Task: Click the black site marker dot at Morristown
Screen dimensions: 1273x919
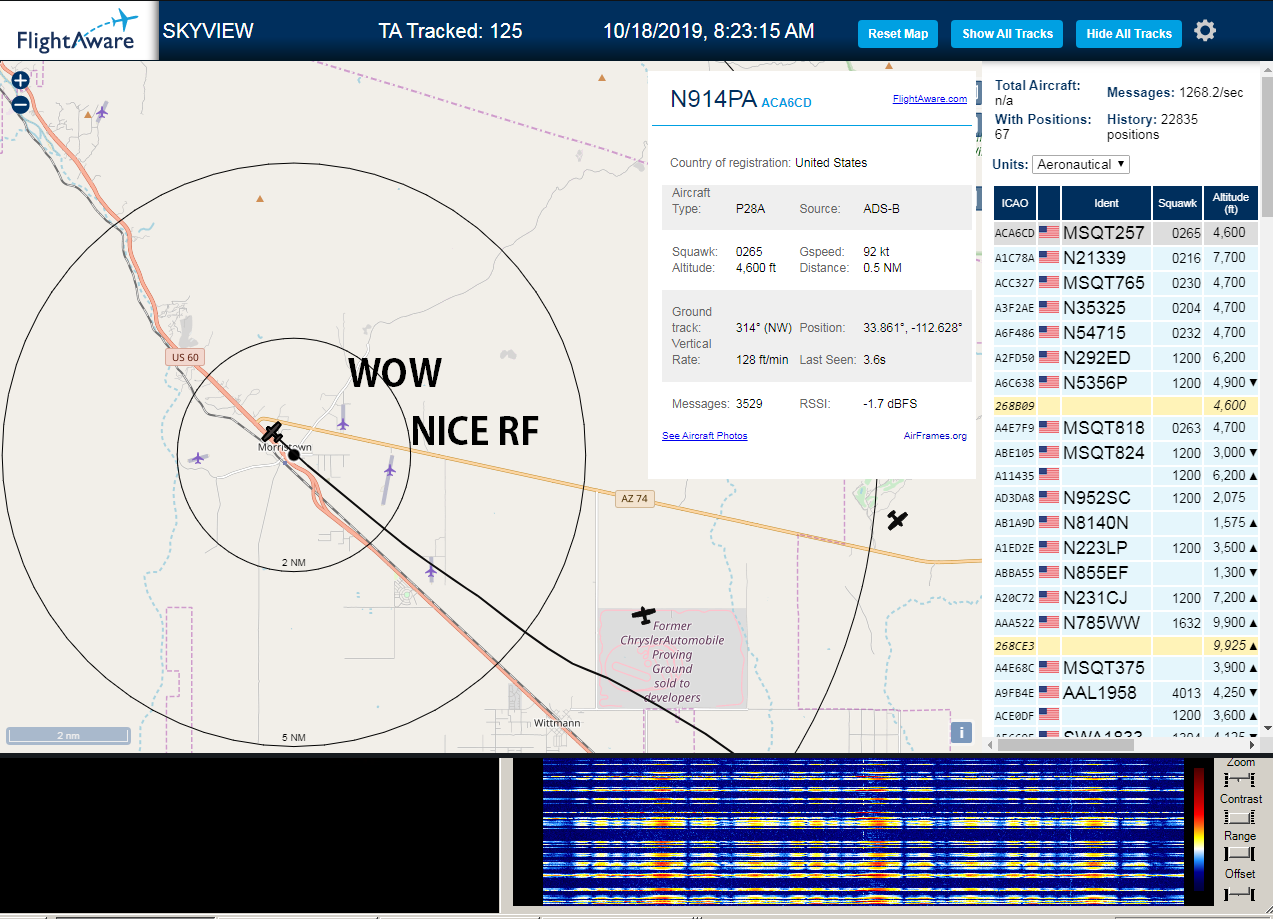Action: (x=294, y=455)
